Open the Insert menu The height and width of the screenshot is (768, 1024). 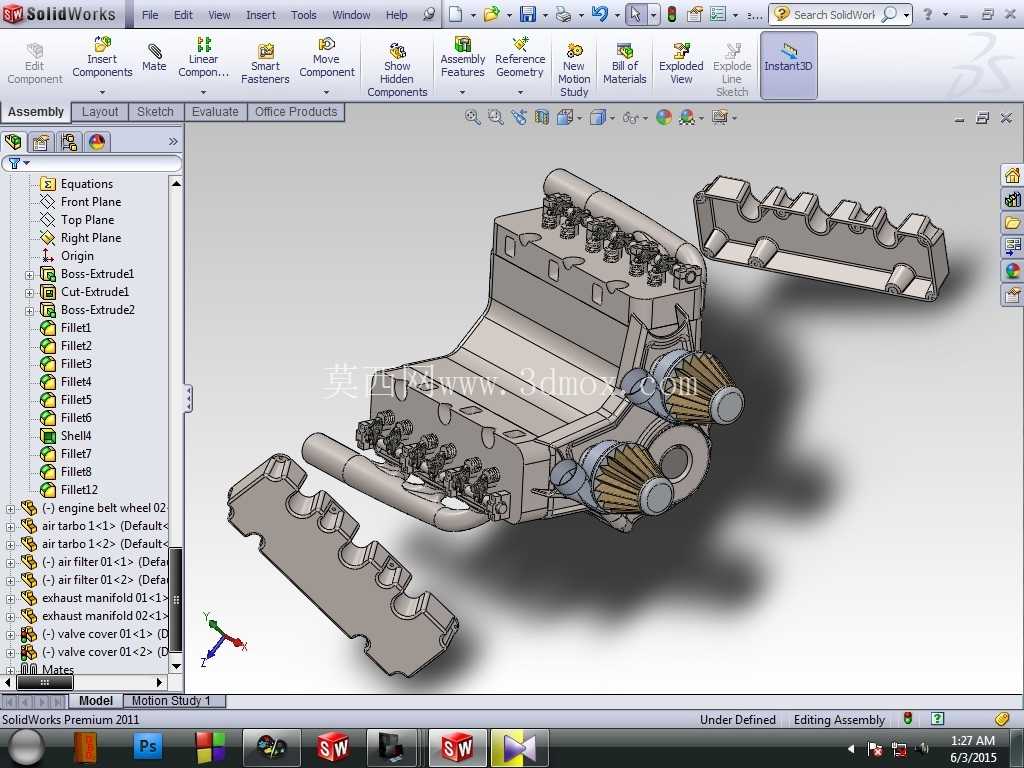tap(261, 14)
